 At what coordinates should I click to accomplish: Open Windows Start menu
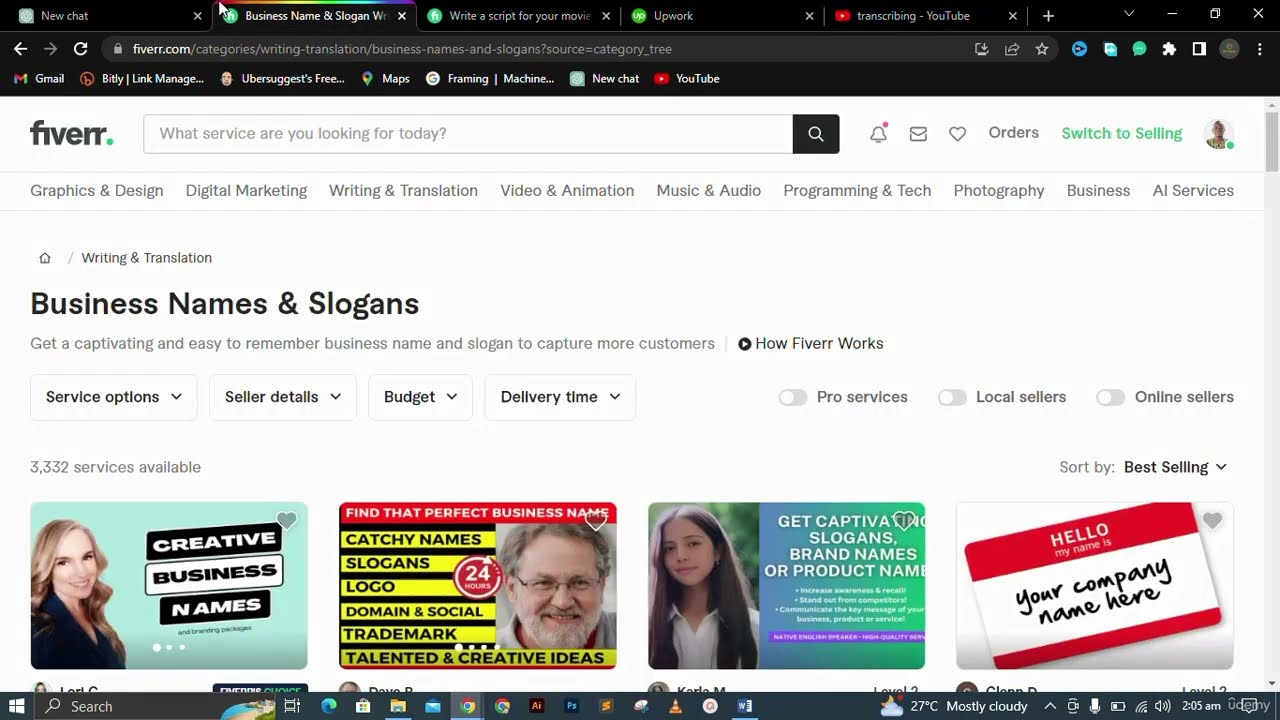tap(16, 706)
